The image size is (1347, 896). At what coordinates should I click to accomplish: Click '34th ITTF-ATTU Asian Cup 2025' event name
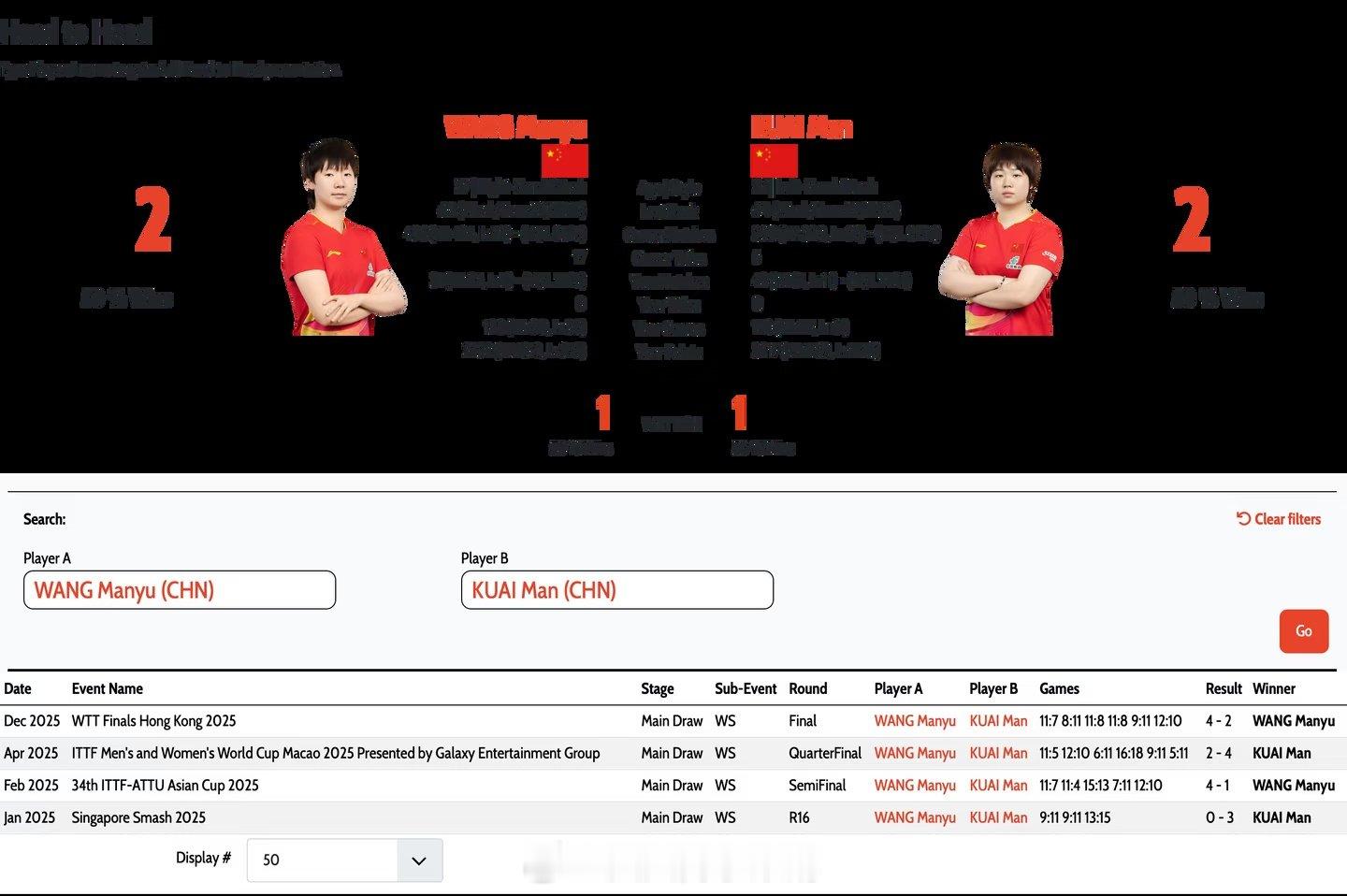click(x=166, y=786)
